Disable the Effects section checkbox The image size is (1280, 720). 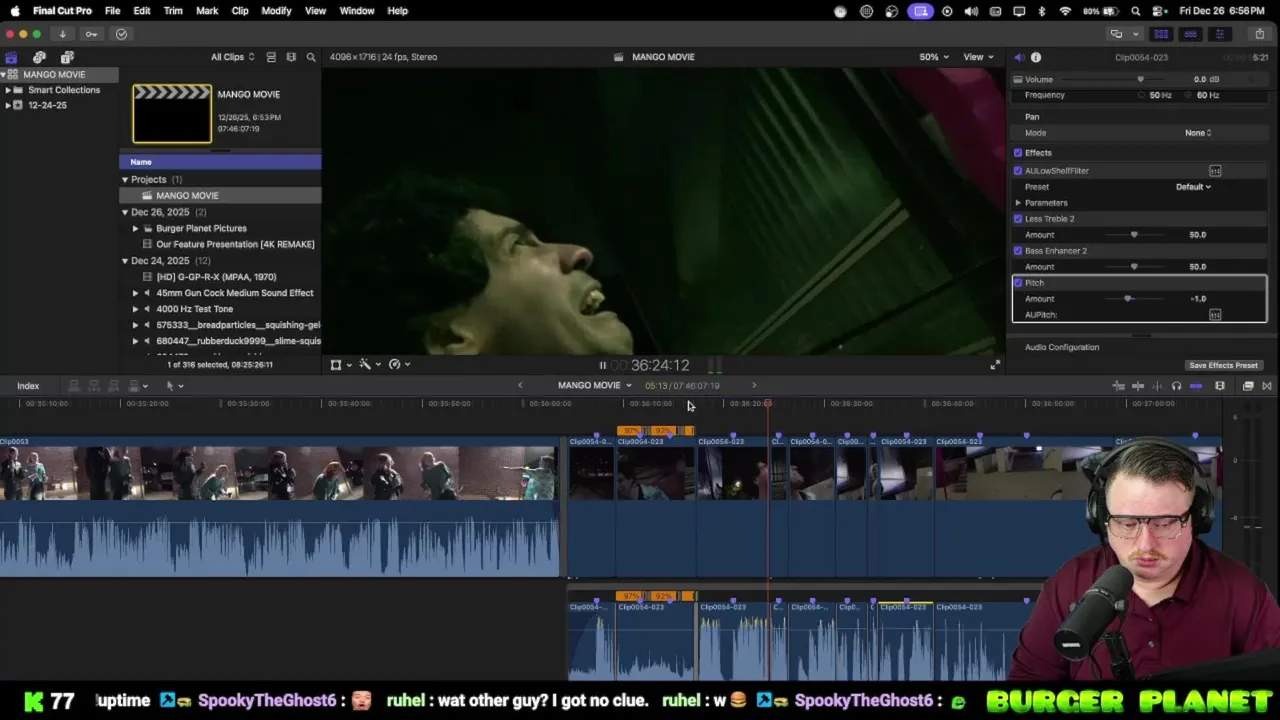coord(1018,153)
